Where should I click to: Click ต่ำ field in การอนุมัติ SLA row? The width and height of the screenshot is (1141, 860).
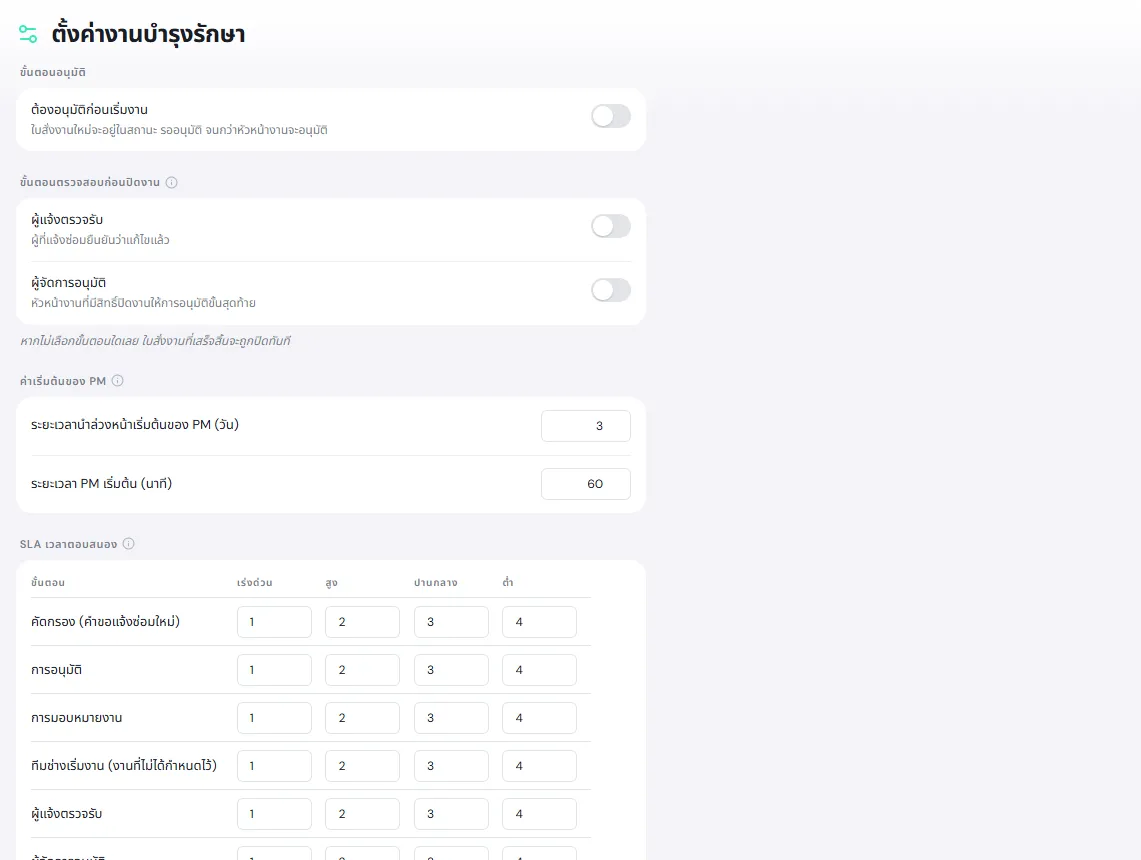click(539, 670)
